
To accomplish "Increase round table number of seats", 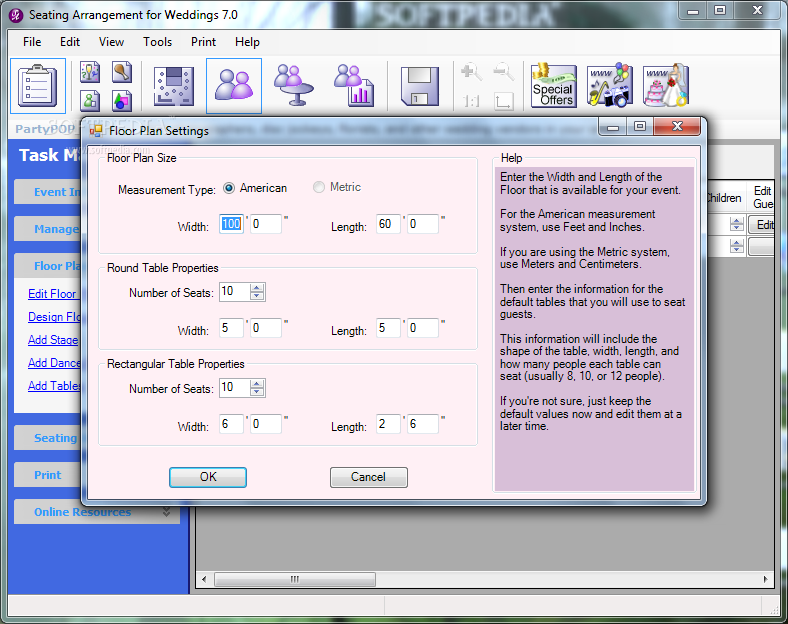I will 257,288.
